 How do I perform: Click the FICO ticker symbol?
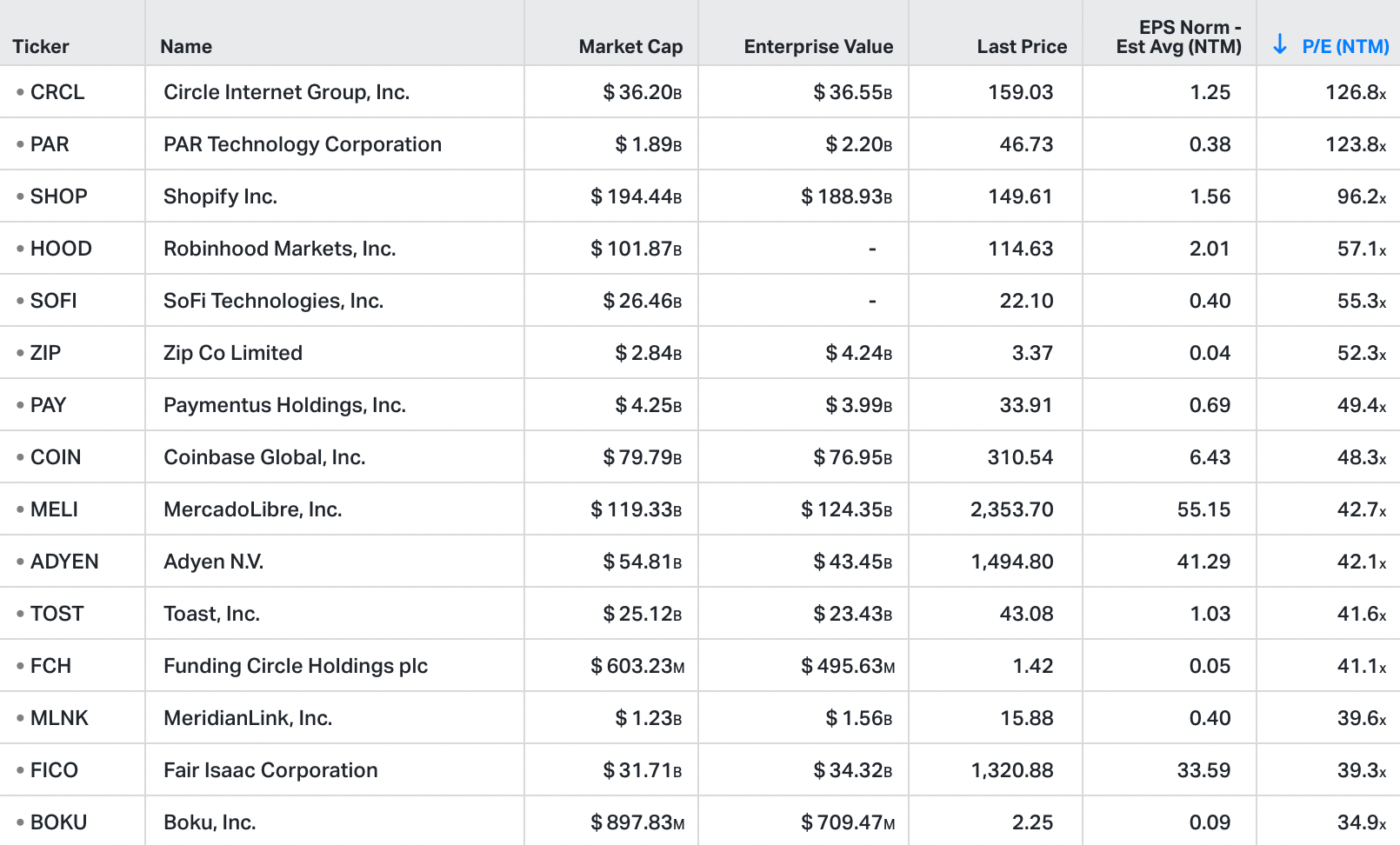54,770
